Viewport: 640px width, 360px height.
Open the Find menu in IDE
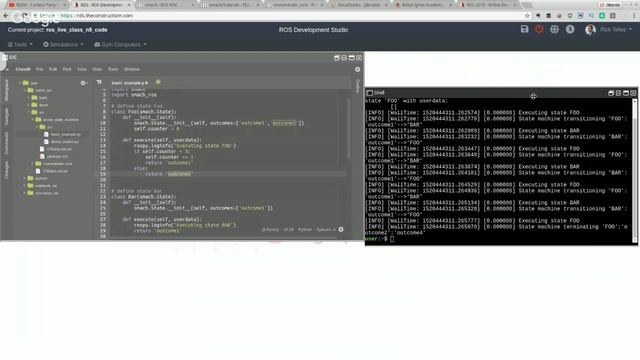click(x=67, y=69)
